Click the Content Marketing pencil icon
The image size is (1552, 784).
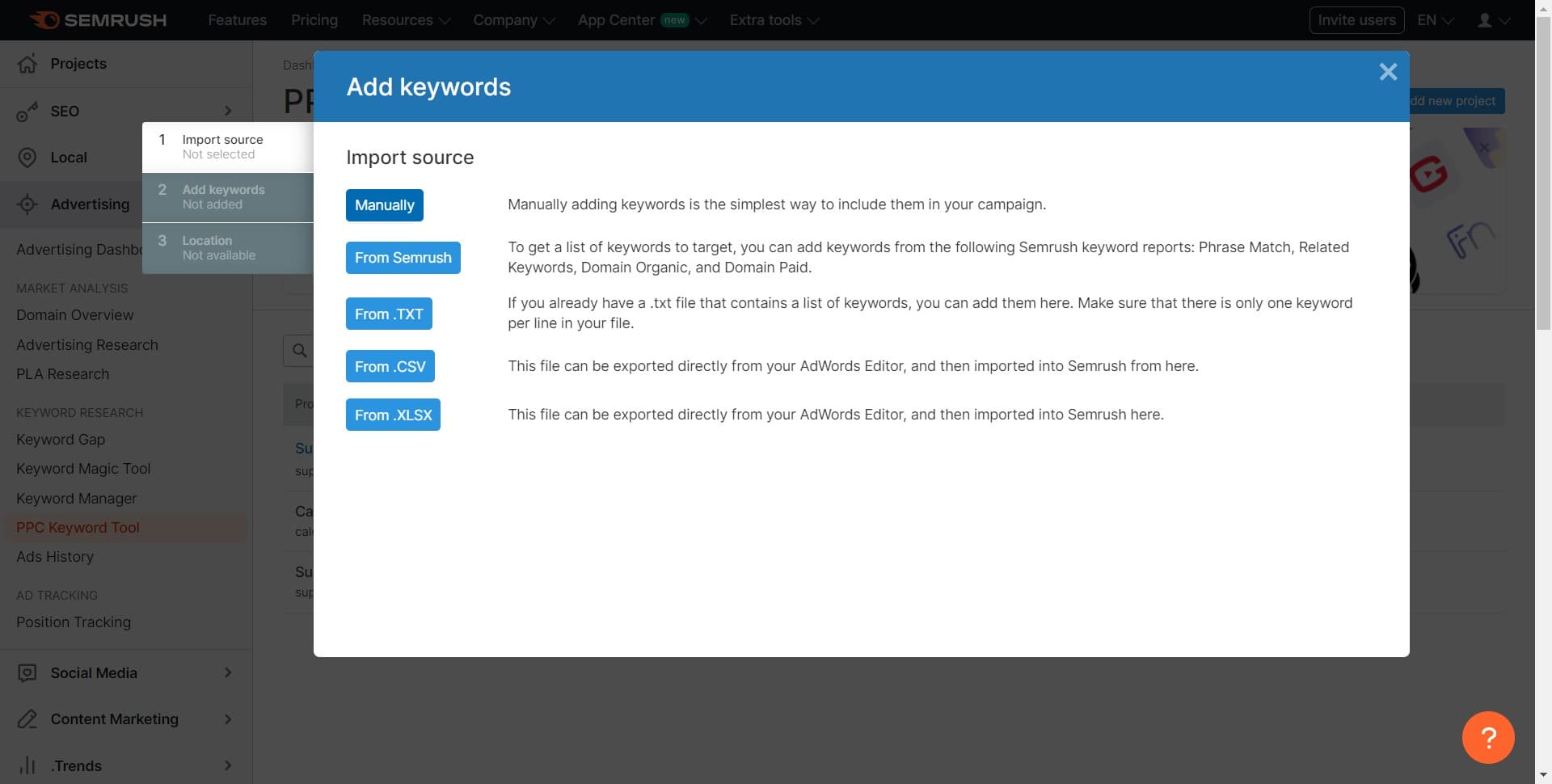coord(27,719)
